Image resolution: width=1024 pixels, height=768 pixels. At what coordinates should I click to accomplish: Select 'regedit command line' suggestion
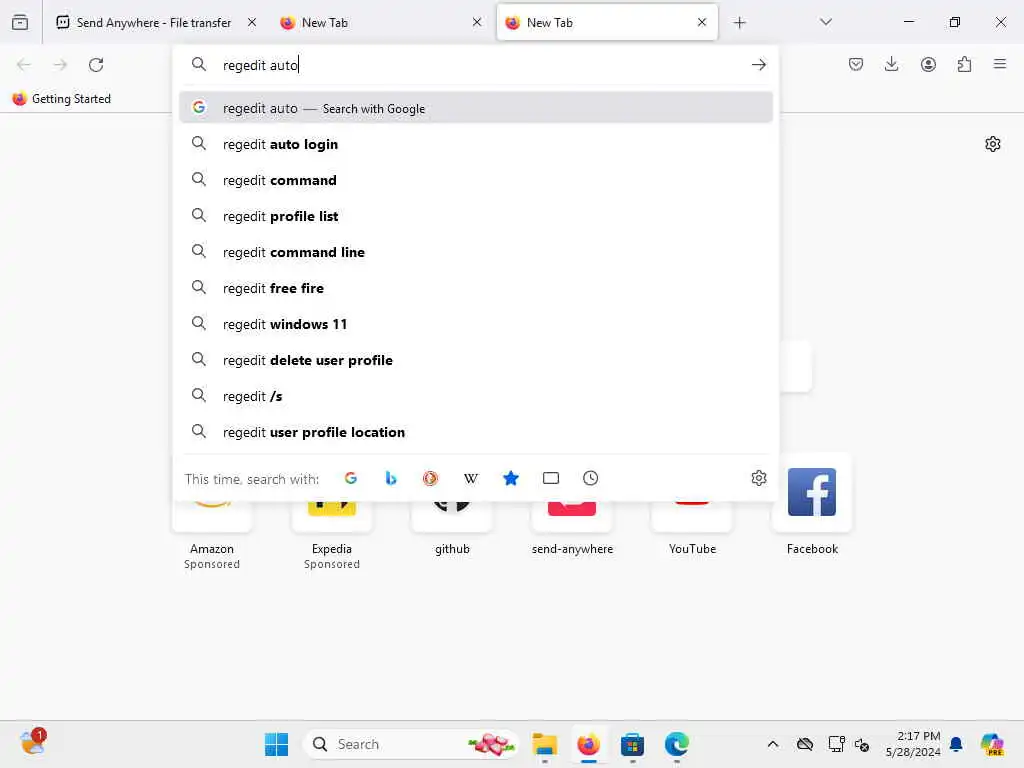point(475,251)
